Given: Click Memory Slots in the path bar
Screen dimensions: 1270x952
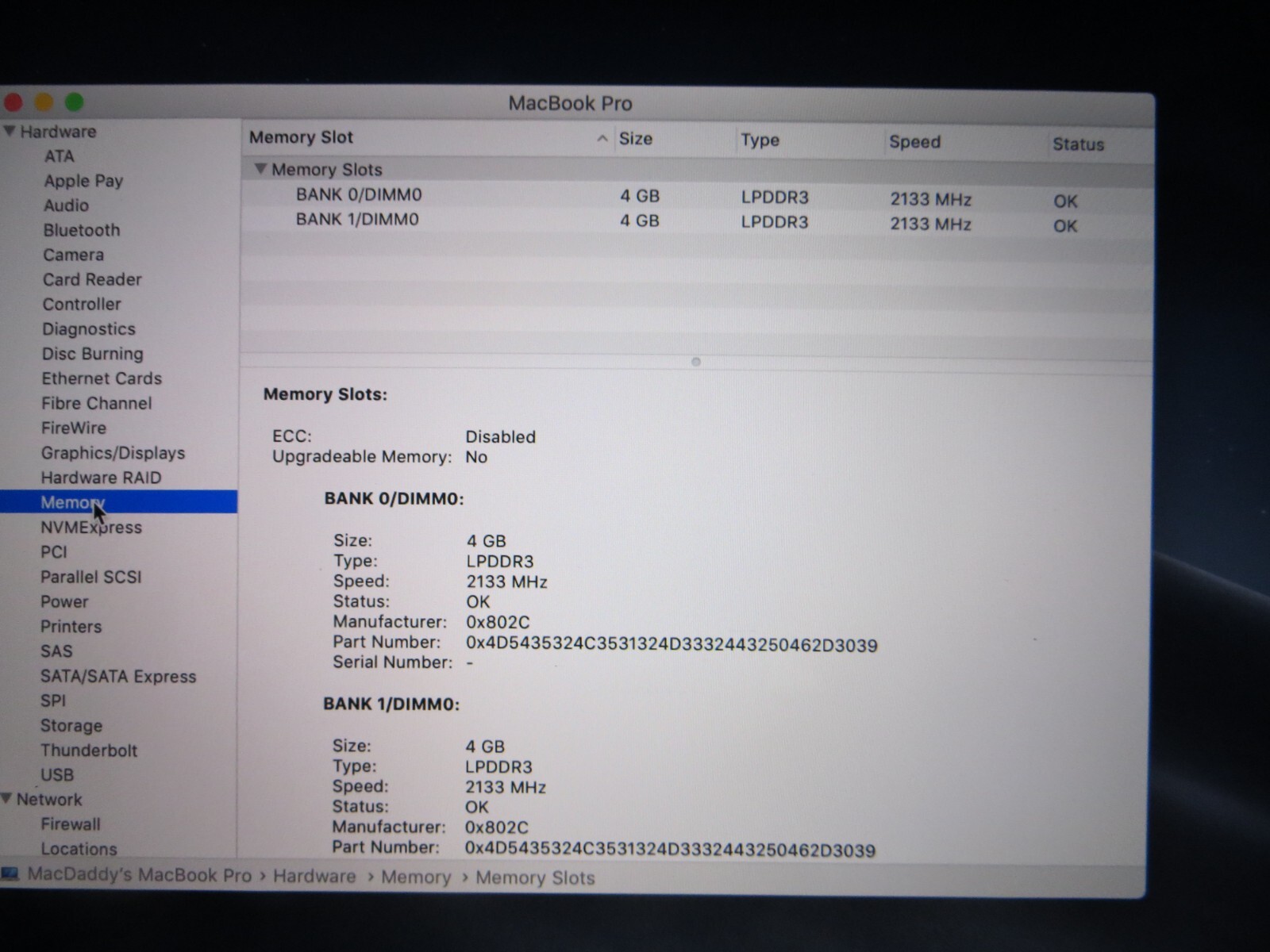Looking at the screenshot, I should [x=535, y=878].
